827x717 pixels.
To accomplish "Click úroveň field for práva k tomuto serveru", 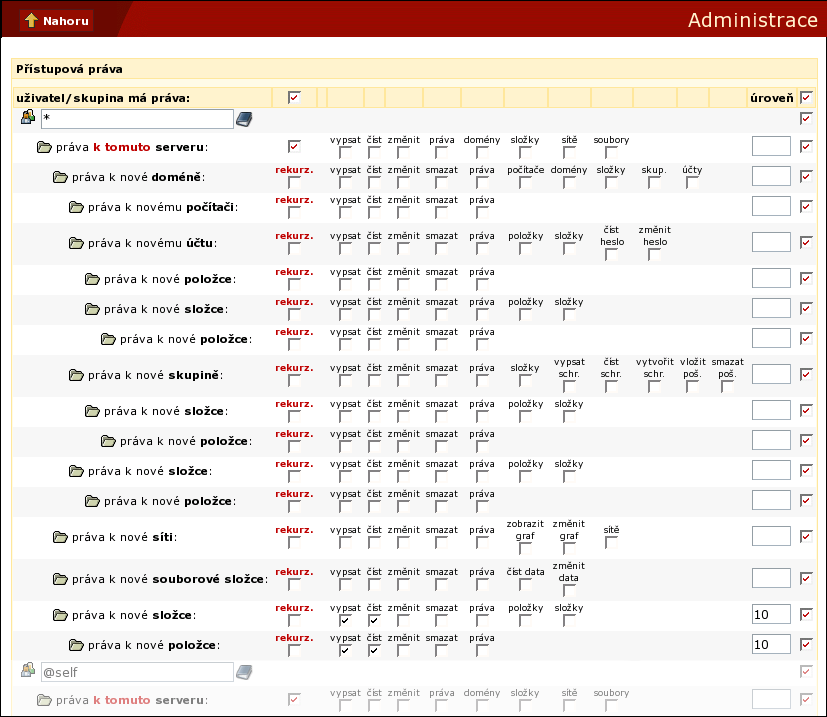I will click(771, 147).
